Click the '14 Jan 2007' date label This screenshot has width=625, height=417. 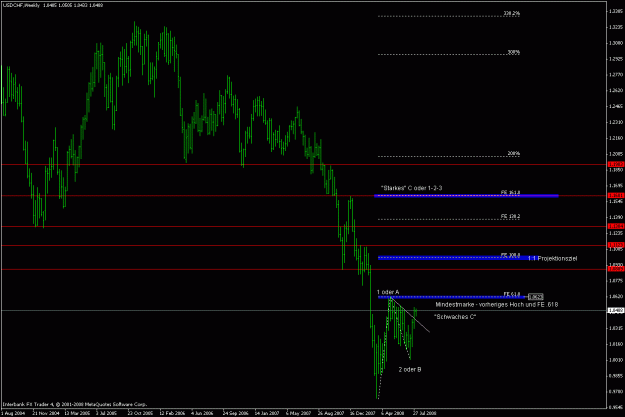(x=267, y=413)
